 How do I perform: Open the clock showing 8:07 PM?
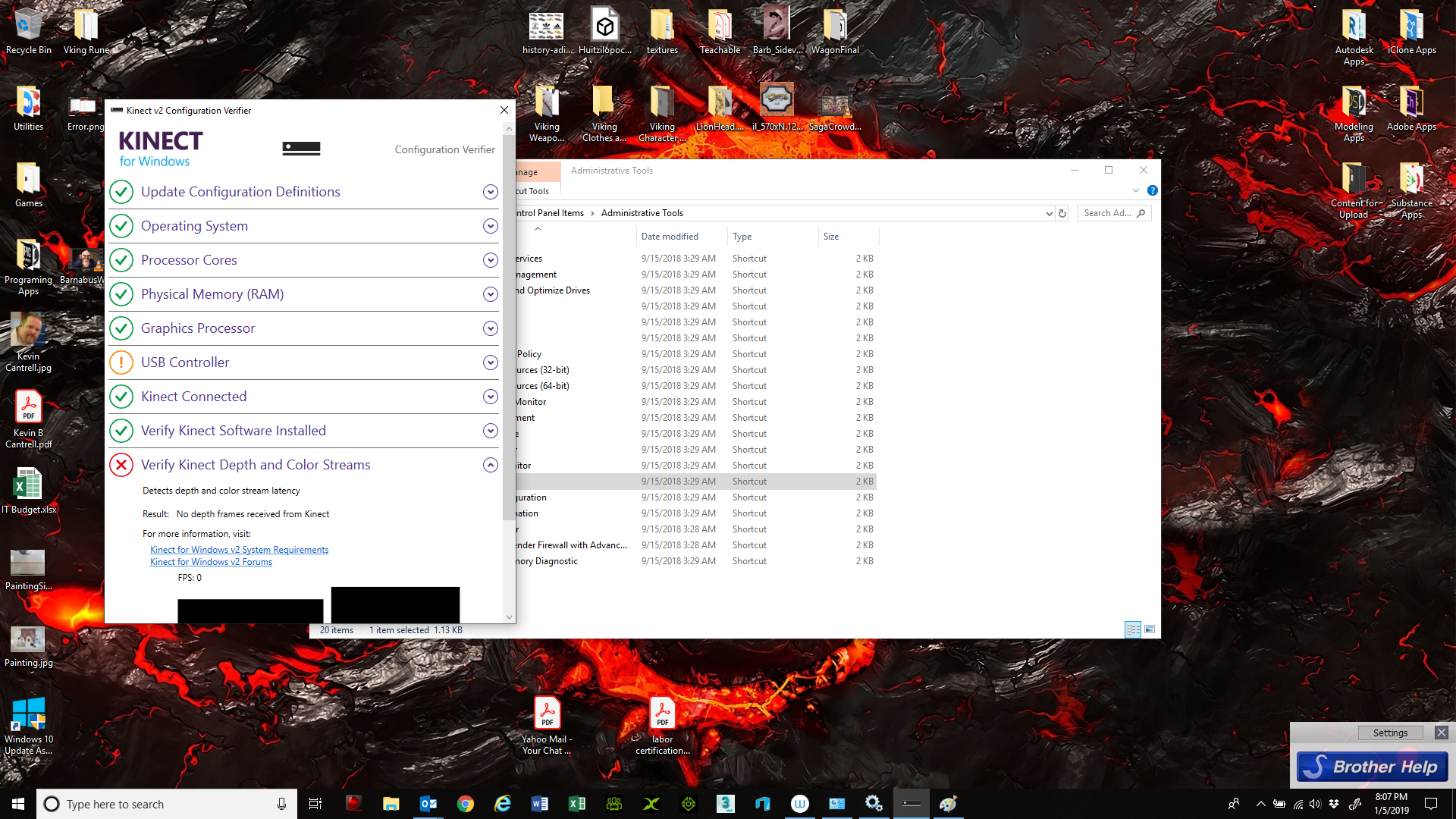[1391, 804]
